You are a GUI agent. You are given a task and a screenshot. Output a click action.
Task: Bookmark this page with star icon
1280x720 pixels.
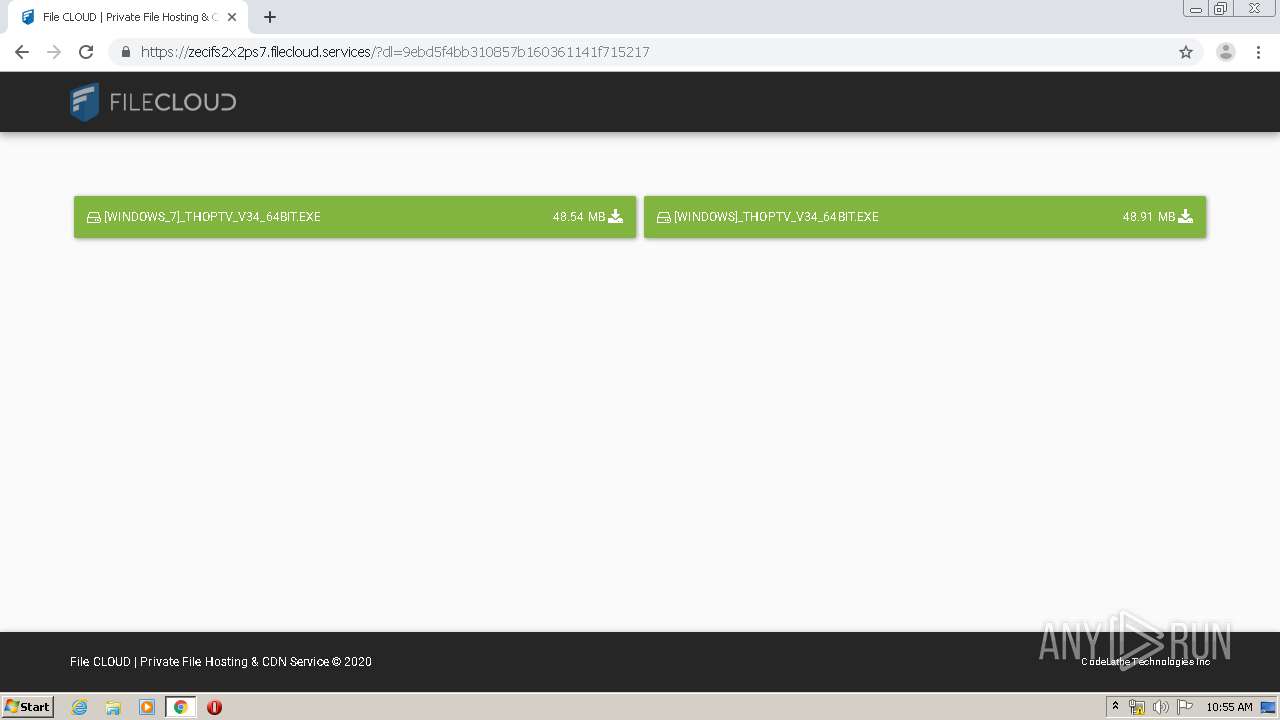1186,52
